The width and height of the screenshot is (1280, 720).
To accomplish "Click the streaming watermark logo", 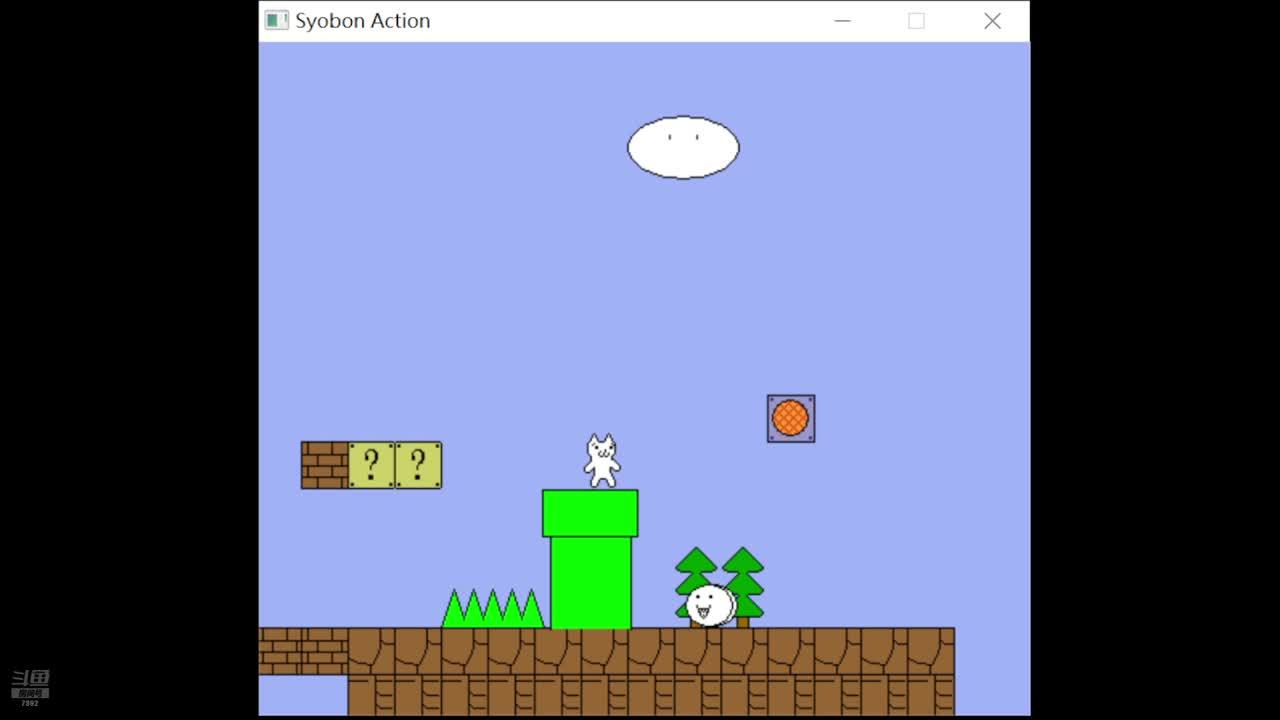I will tap(30, 686).
